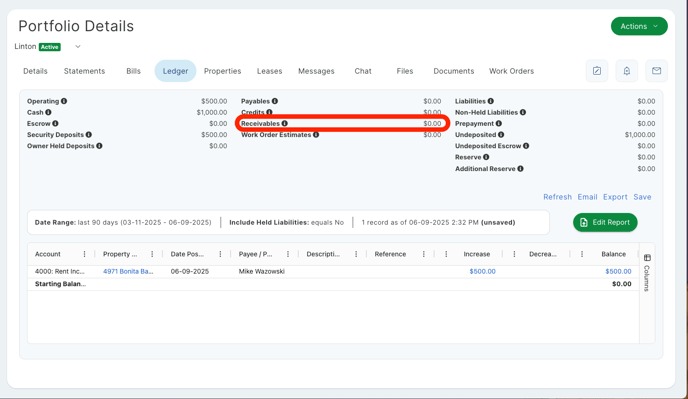Click the Active status badge
Viewport: 688px width, 399px height.
tap(50, 47)
